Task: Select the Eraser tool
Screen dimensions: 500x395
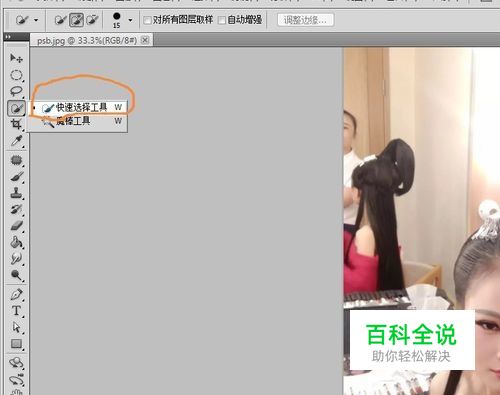Action: click(16, 226)
